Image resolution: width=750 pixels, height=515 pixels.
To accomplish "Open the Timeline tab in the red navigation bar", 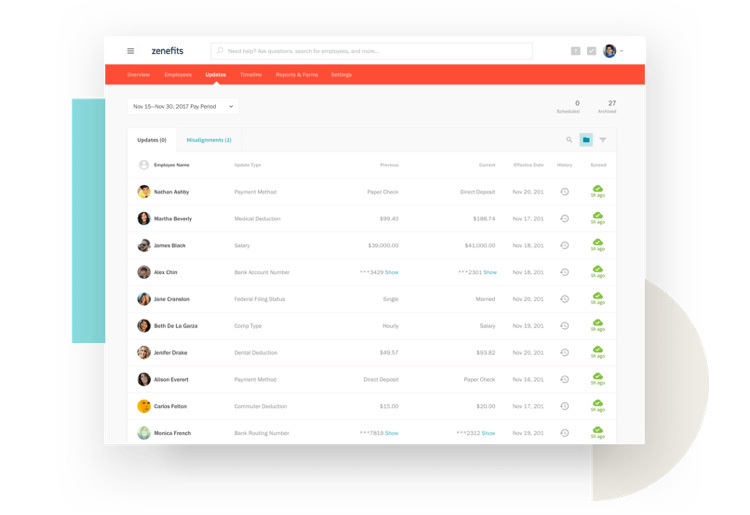I will [250, 75].
